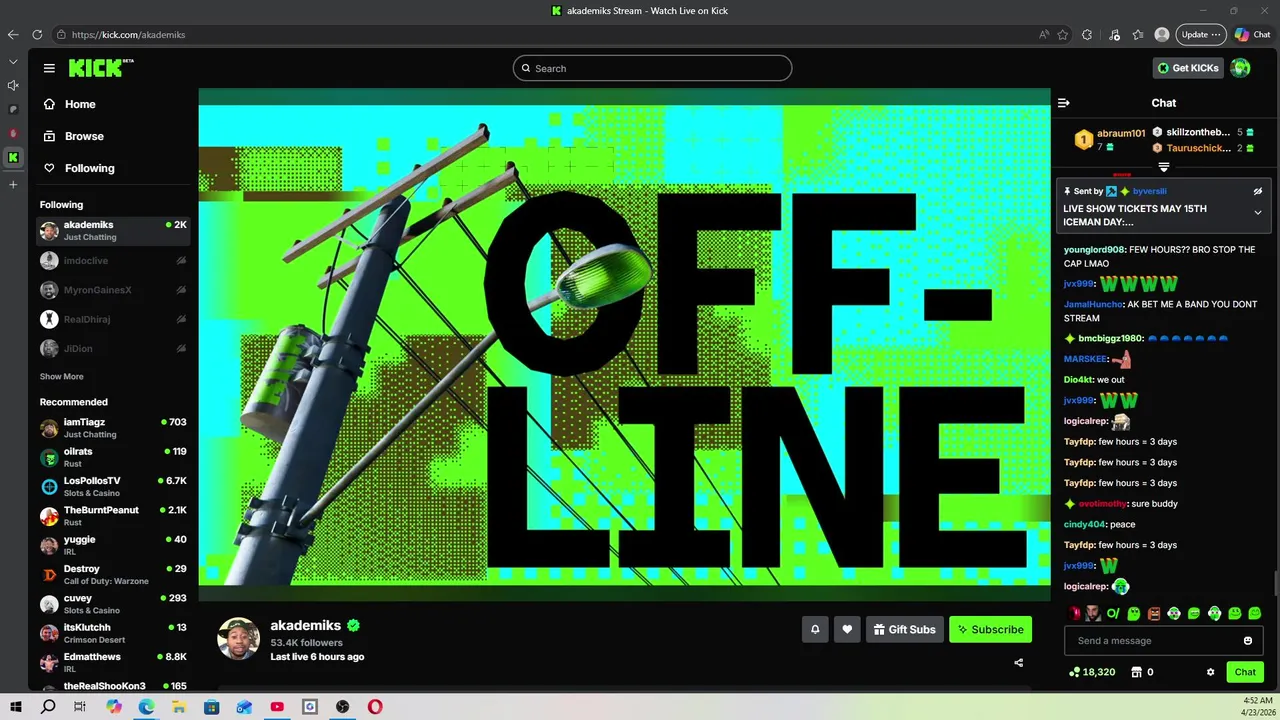
Task: Share the stream via share icon
Action: tap(1019, 662)
